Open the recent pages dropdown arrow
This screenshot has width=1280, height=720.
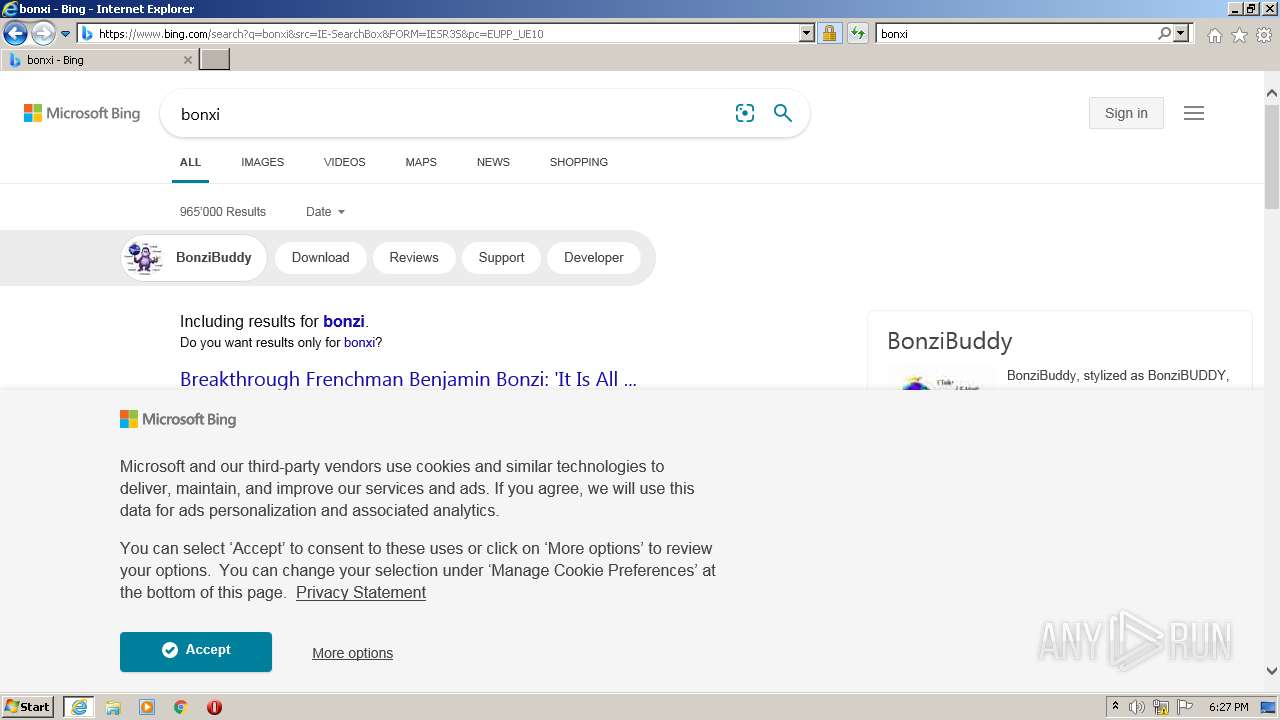click(x=65, y=34)
